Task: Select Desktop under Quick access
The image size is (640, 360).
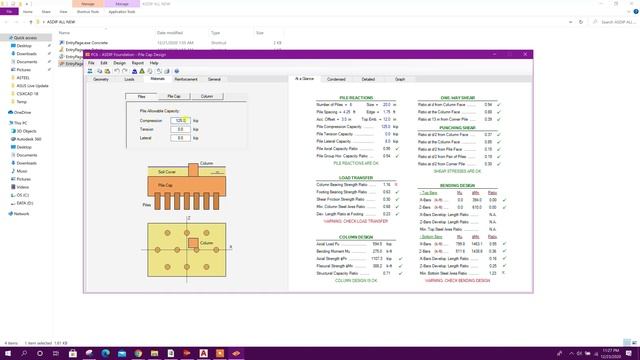Action: [24, 46]
